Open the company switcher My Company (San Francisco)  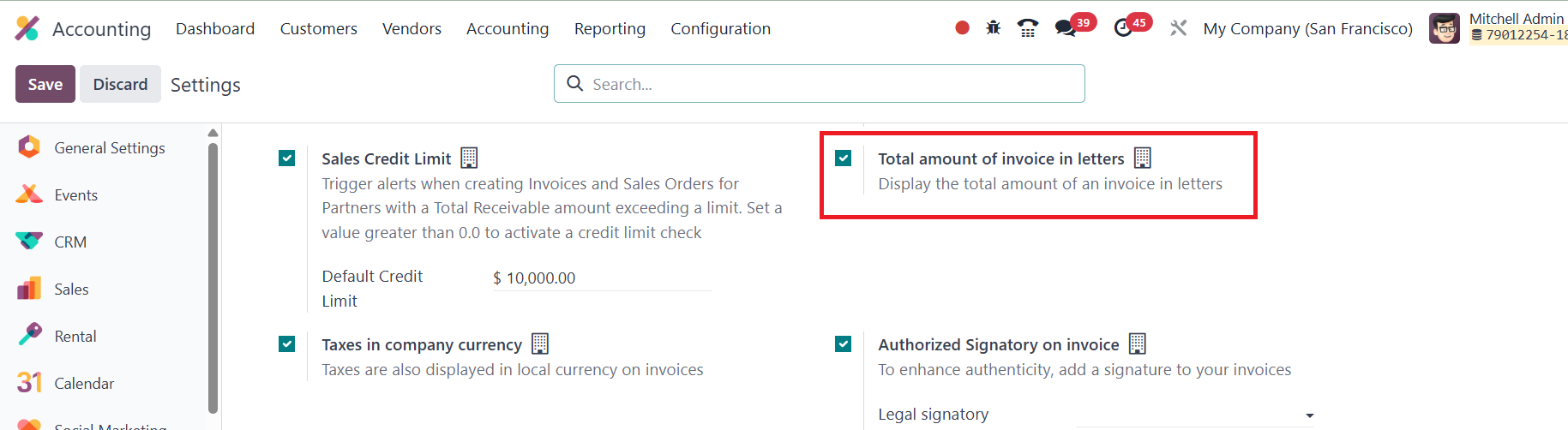click(x=1307, y=29)
